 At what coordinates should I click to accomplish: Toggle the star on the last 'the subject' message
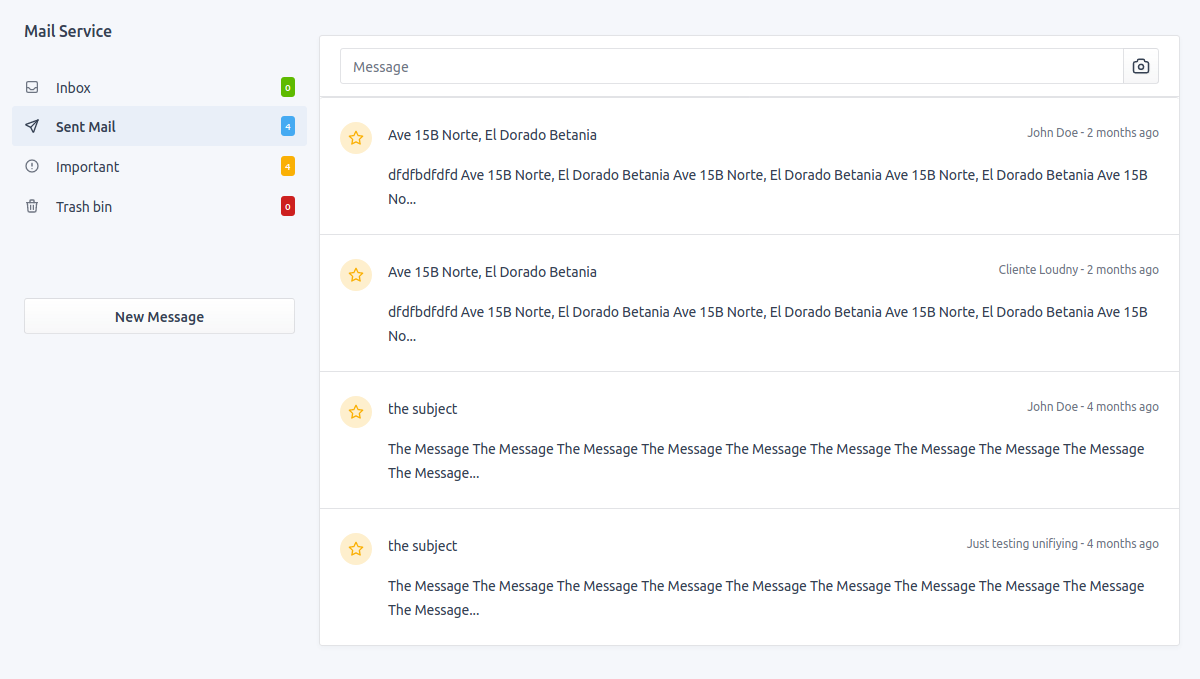356,549
